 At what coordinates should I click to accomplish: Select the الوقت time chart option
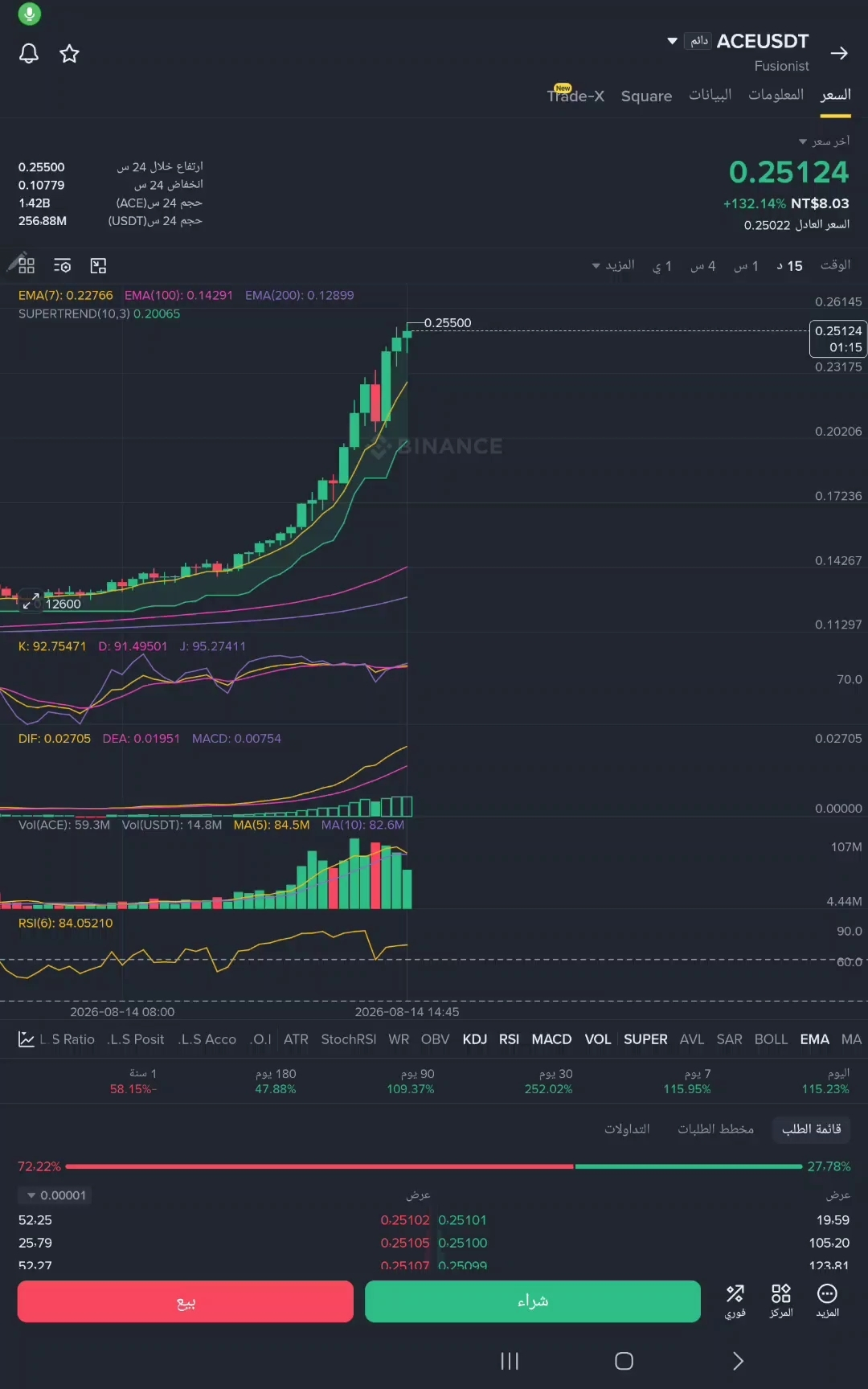(x=835, y=265)
